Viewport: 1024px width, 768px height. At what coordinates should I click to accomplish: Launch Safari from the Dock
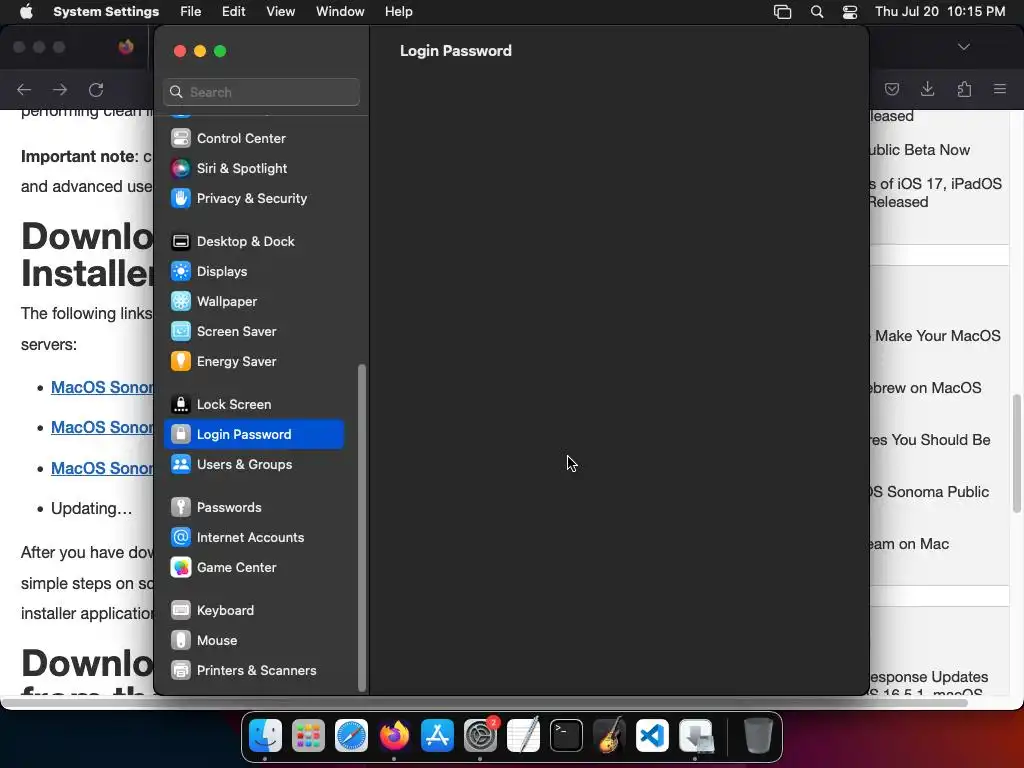pyautogui.click(x=351, y=736)
